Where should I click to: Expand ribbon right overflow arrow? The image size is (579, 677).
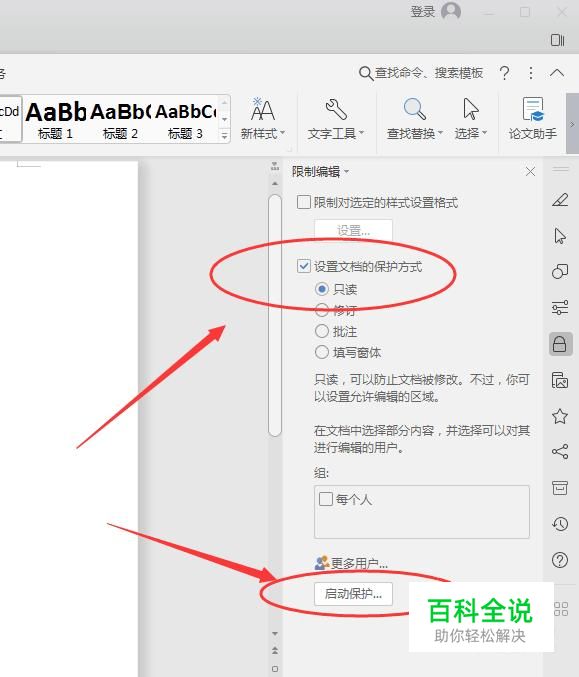point(573,124)
